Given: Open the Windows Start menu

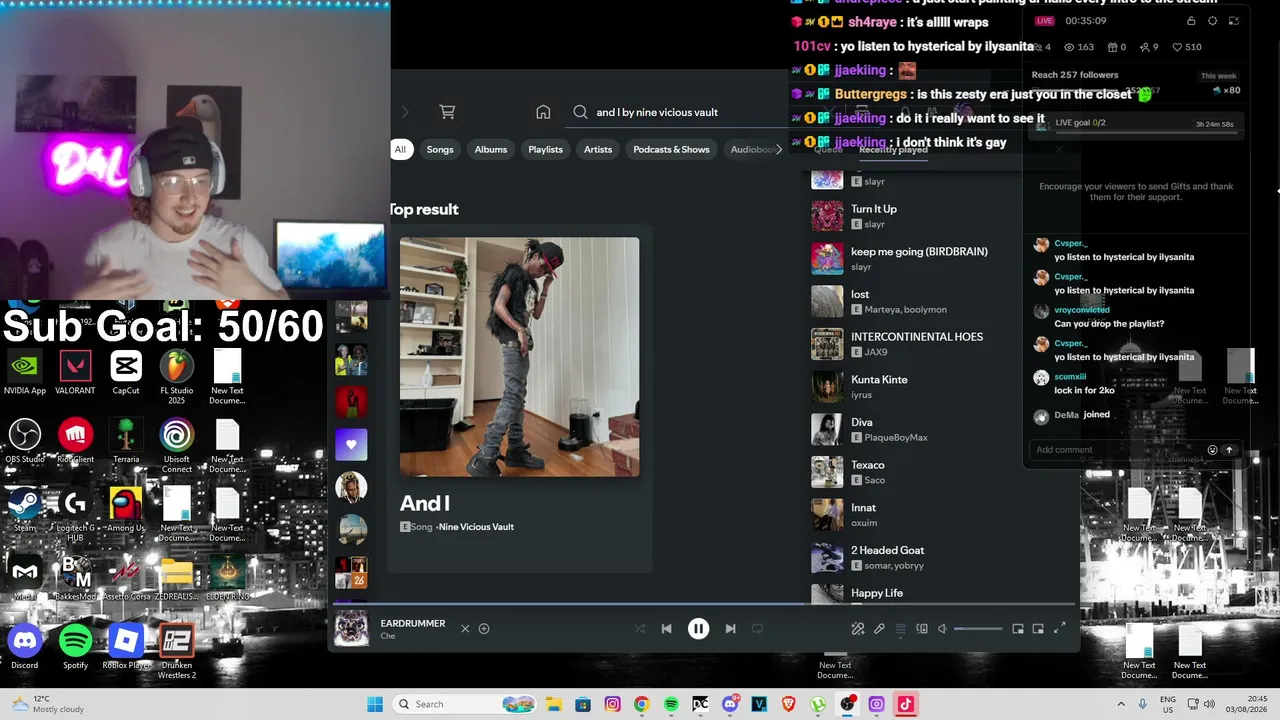Looking at the screenshot, I should click(x=375, y=704).
